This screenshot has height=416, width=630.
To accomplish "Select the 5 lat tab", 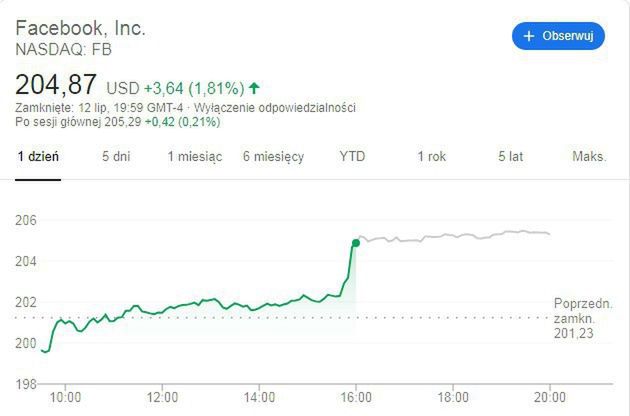I will point(510,157).
